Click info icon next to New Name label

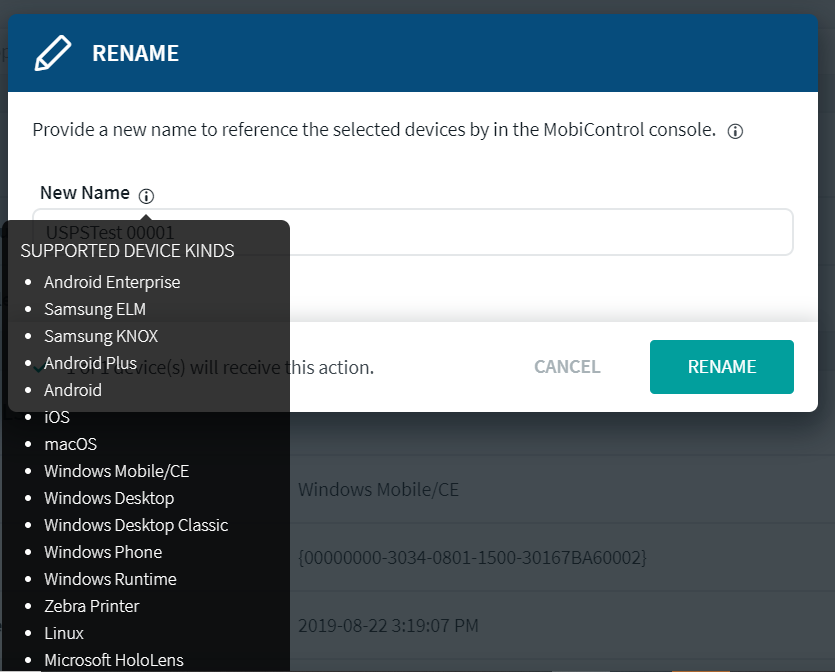(147, 196)
